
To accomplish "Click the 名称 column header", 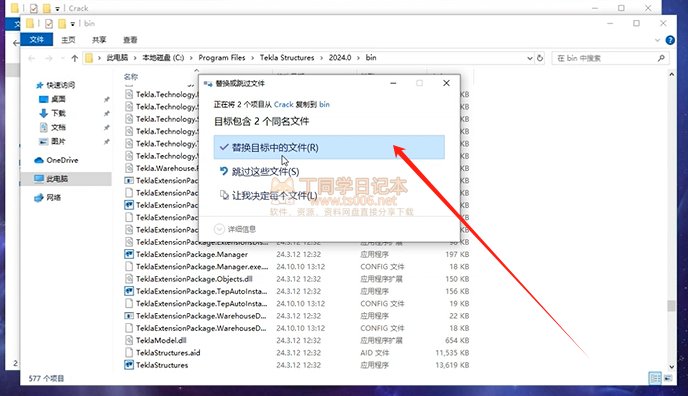I will [x=131, y=77].
